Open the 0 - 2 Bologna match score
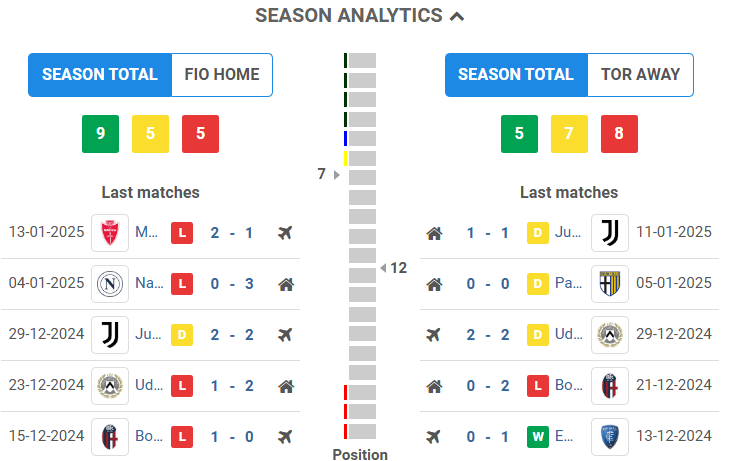 [487, 385]
